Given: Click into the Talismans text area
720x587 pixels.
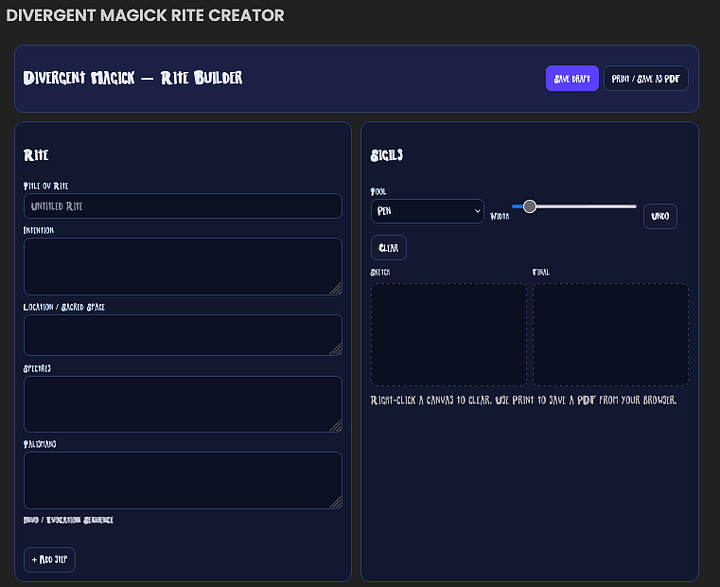Looking at the screenshot, I should click(x=183, y=480).
